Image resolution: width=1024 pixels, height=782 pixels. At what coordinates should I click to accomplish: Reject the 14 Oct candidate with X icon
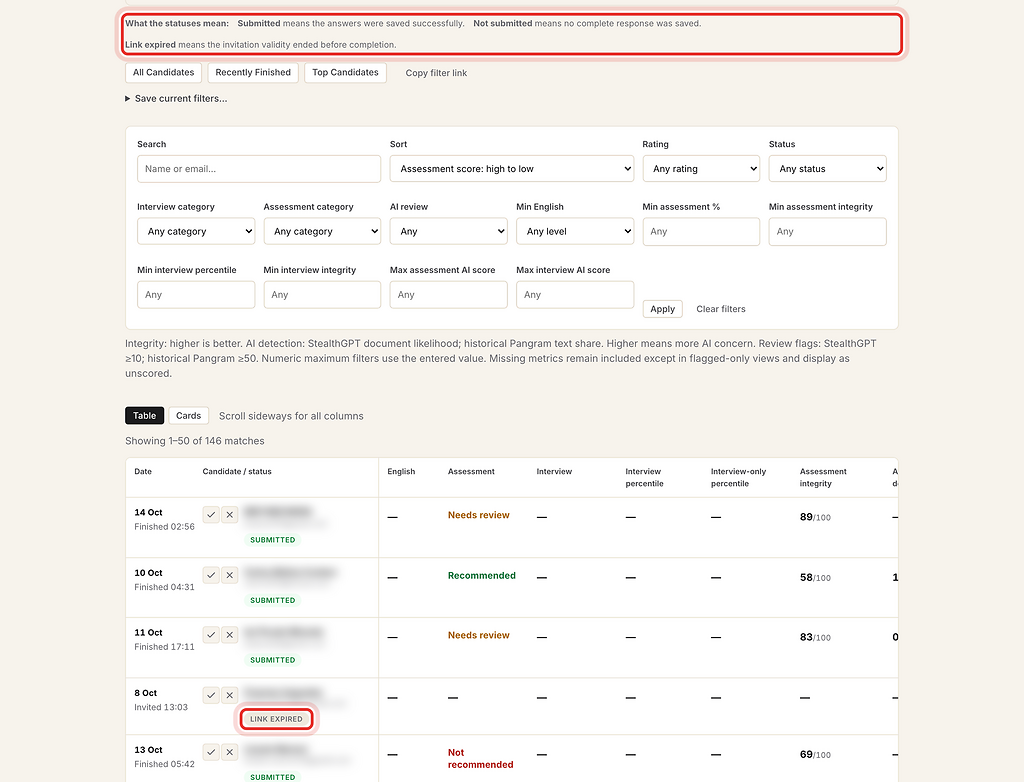229,515
